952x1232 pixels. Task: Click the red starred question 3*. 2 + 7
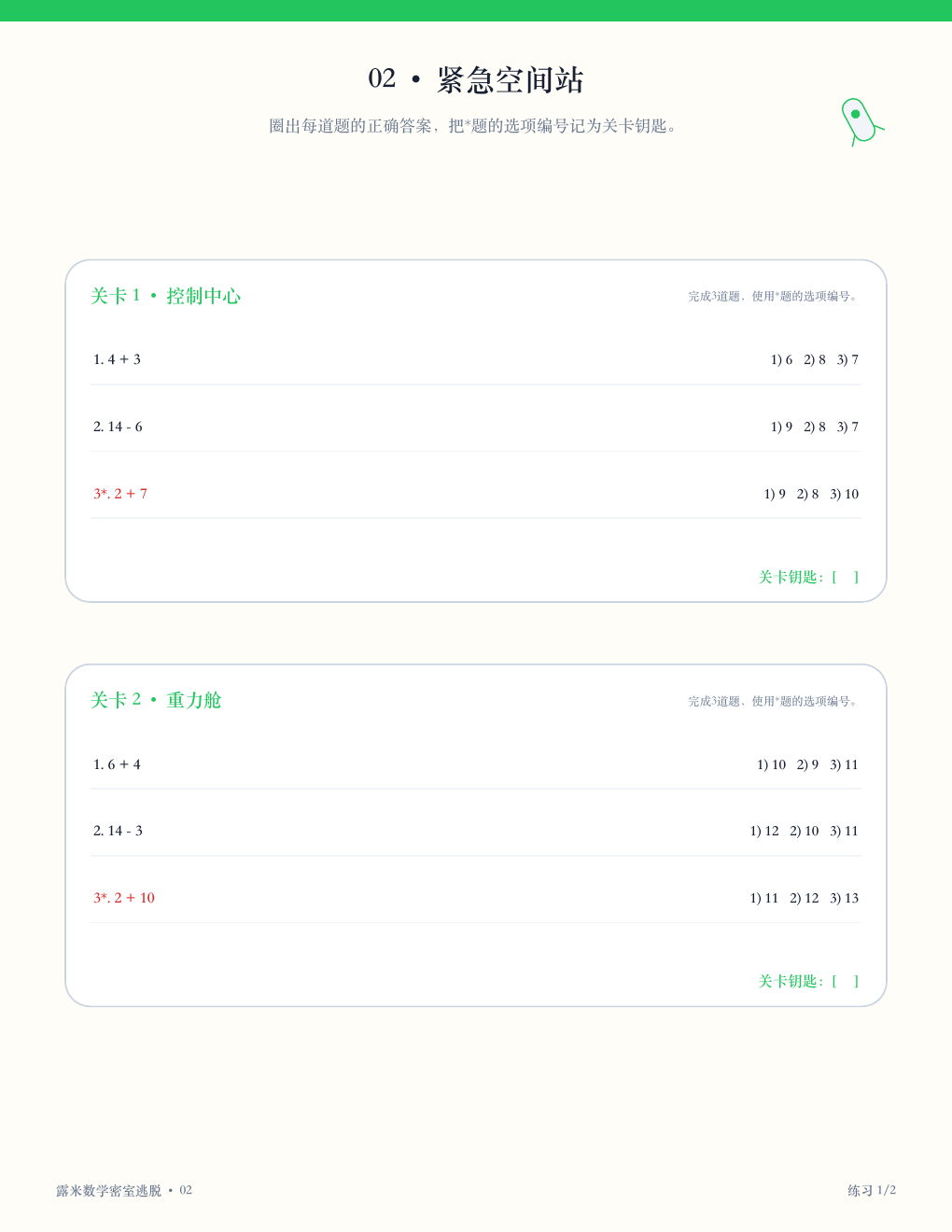(x=120, y=494)
